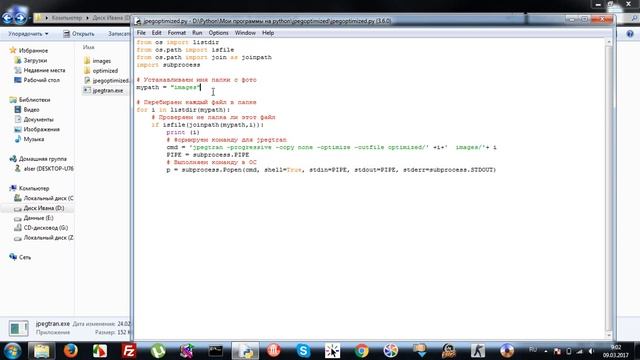The width and height of the screenshot is (640, 360).
Task: Click the Записать button in Explorer toolbar
Action: 119,34
